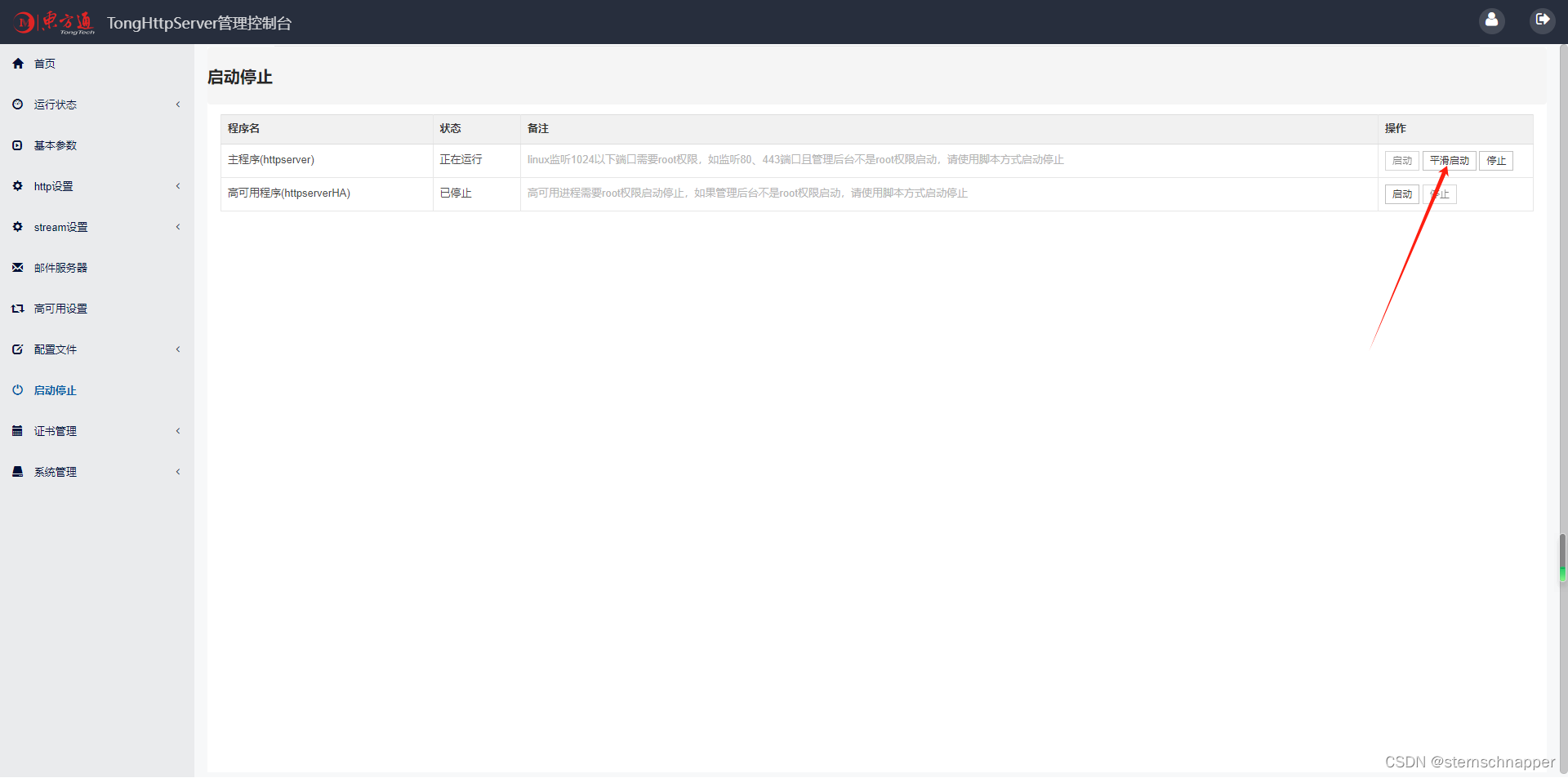
Task: Click the power icon for 启动停止
Action: click(x=18, y=390)
